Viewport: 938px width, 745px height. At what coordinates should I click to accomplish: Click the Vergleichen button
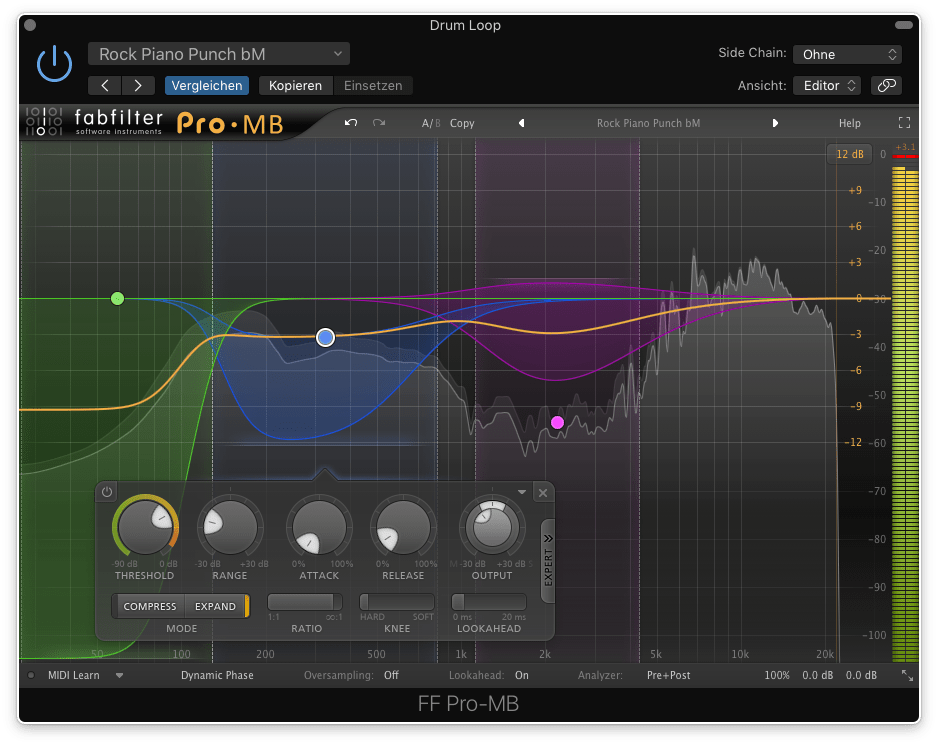pyautogui.click(x=207, y=85)
